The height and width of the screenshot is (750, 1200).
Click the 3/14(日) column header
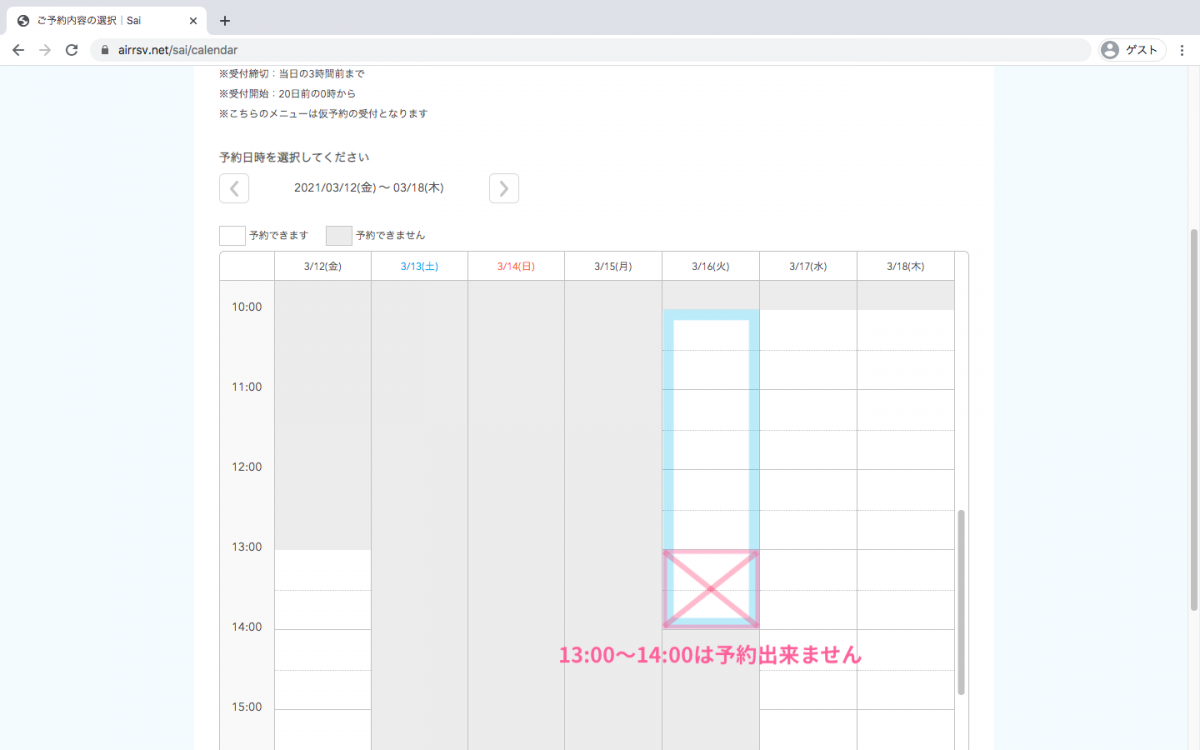tap(516, 267)
